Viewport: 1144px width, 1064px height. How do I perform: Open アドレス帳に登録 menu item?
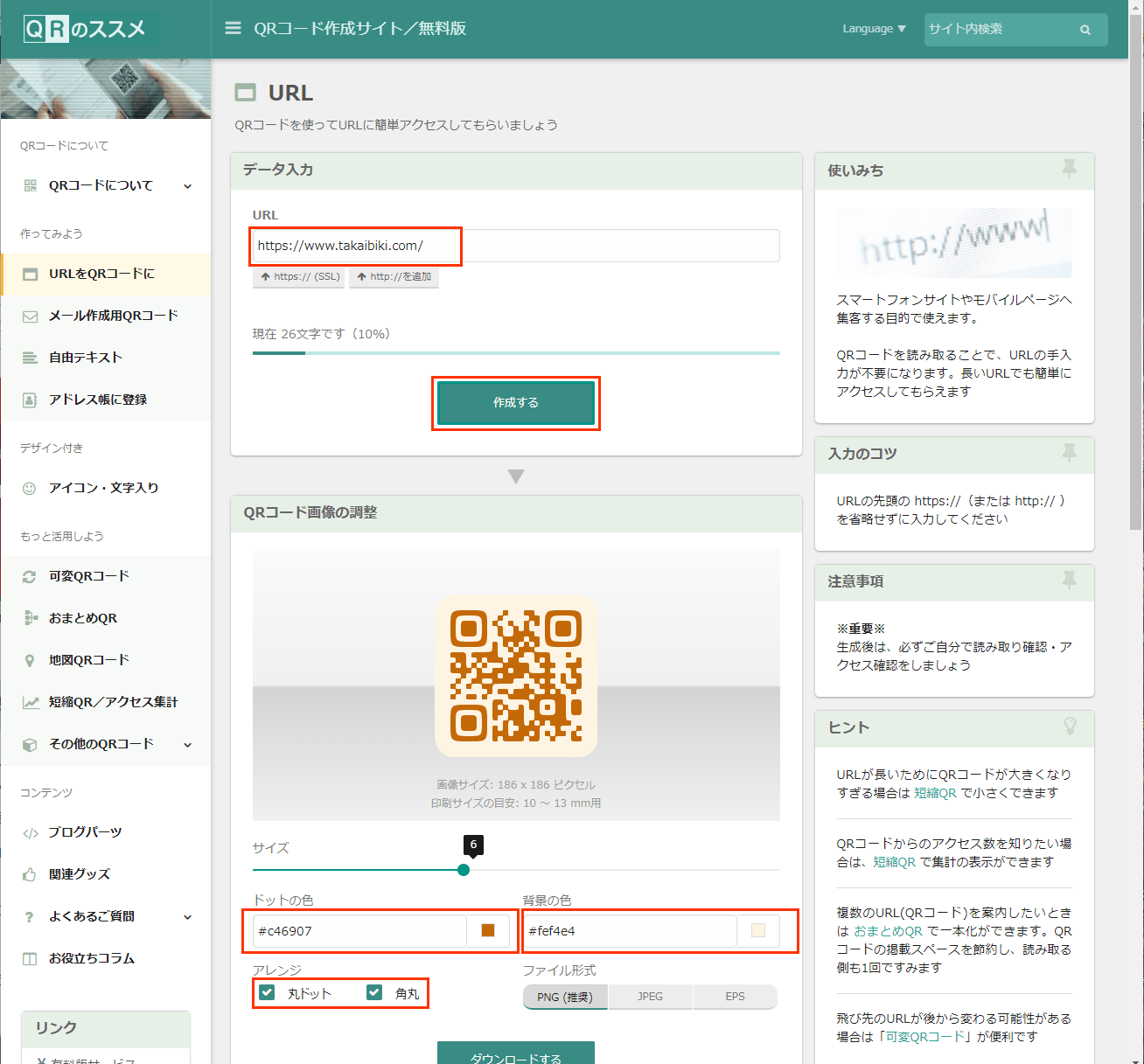[106, 400]
